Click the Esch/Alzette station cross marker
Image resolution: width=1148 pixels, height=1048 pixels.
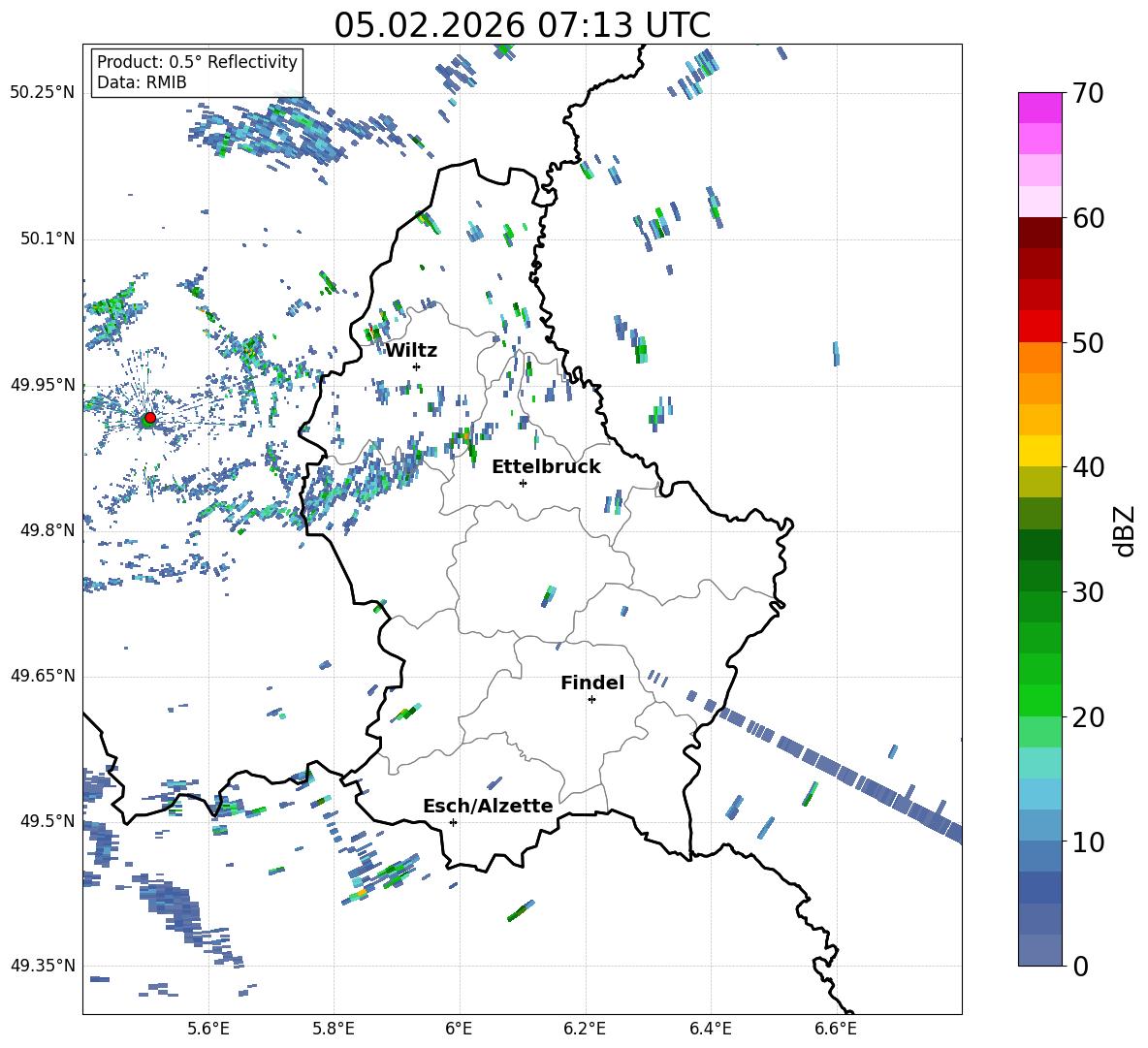click(453, 822)
